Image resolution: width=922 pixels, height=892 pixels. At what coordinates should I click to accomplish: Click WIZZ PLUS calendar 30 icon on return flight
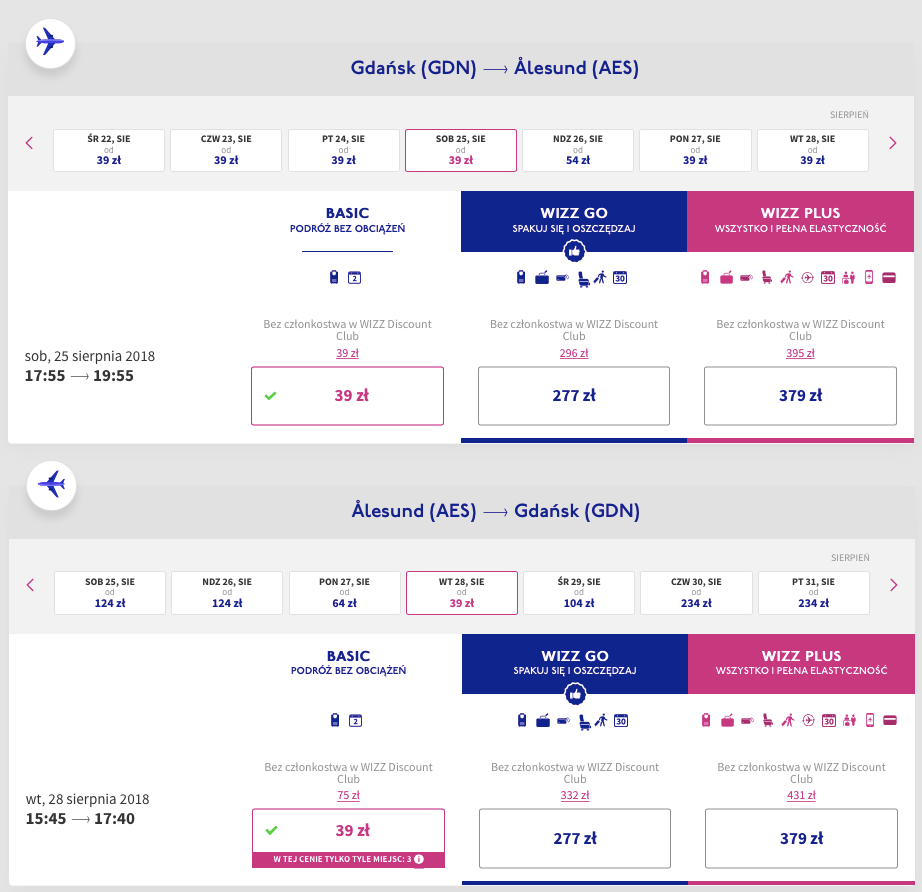click(x=829, y=720)
